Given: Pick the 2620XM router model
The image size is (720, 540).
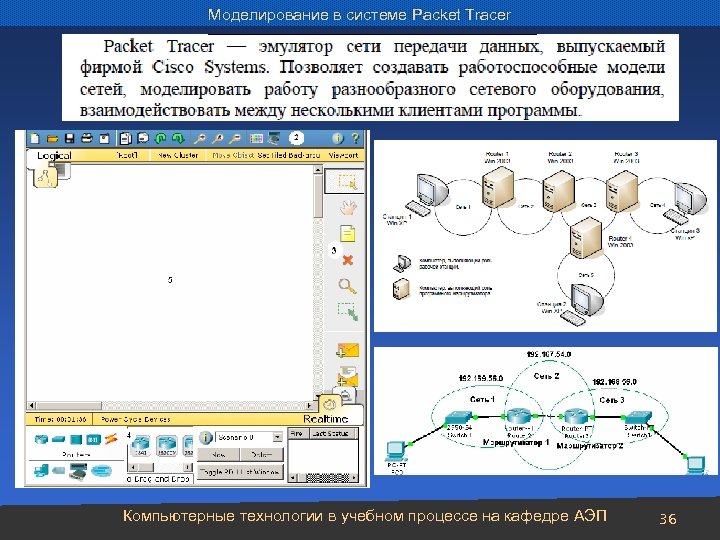Looking at the screenshot, I should point(166,446).
